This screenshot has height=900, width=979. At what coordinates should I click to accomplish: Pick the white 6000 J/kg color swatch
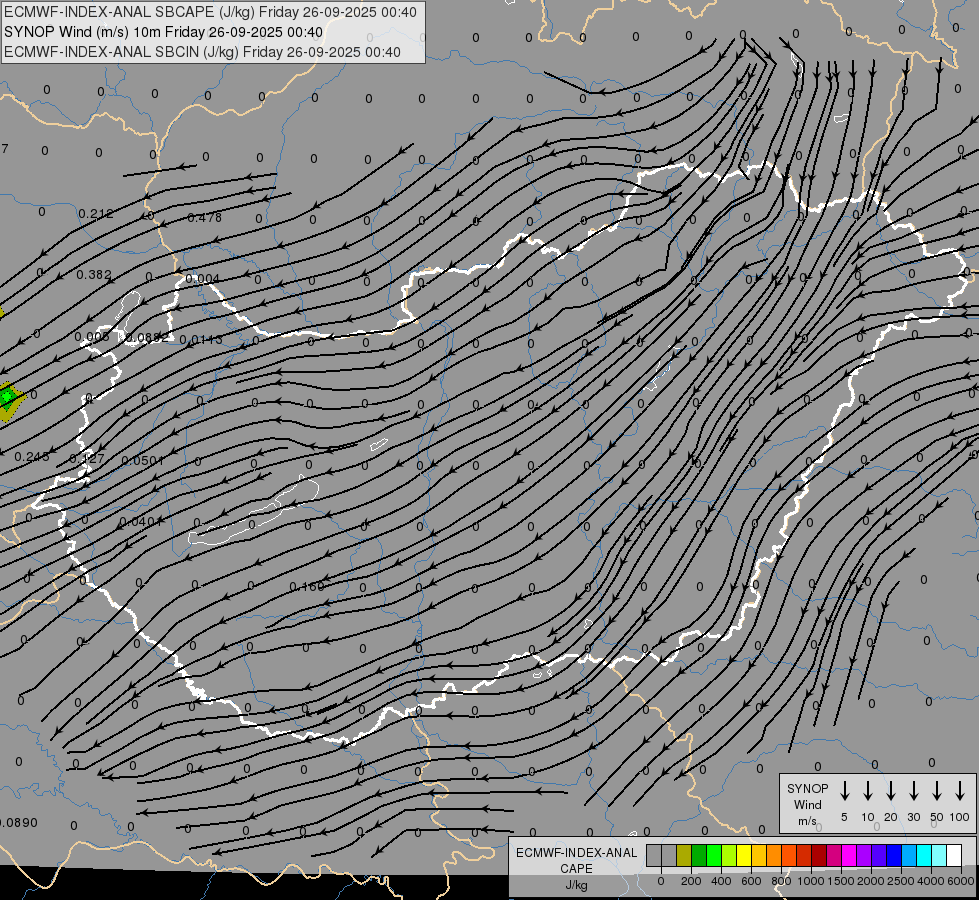coord(953,855)
